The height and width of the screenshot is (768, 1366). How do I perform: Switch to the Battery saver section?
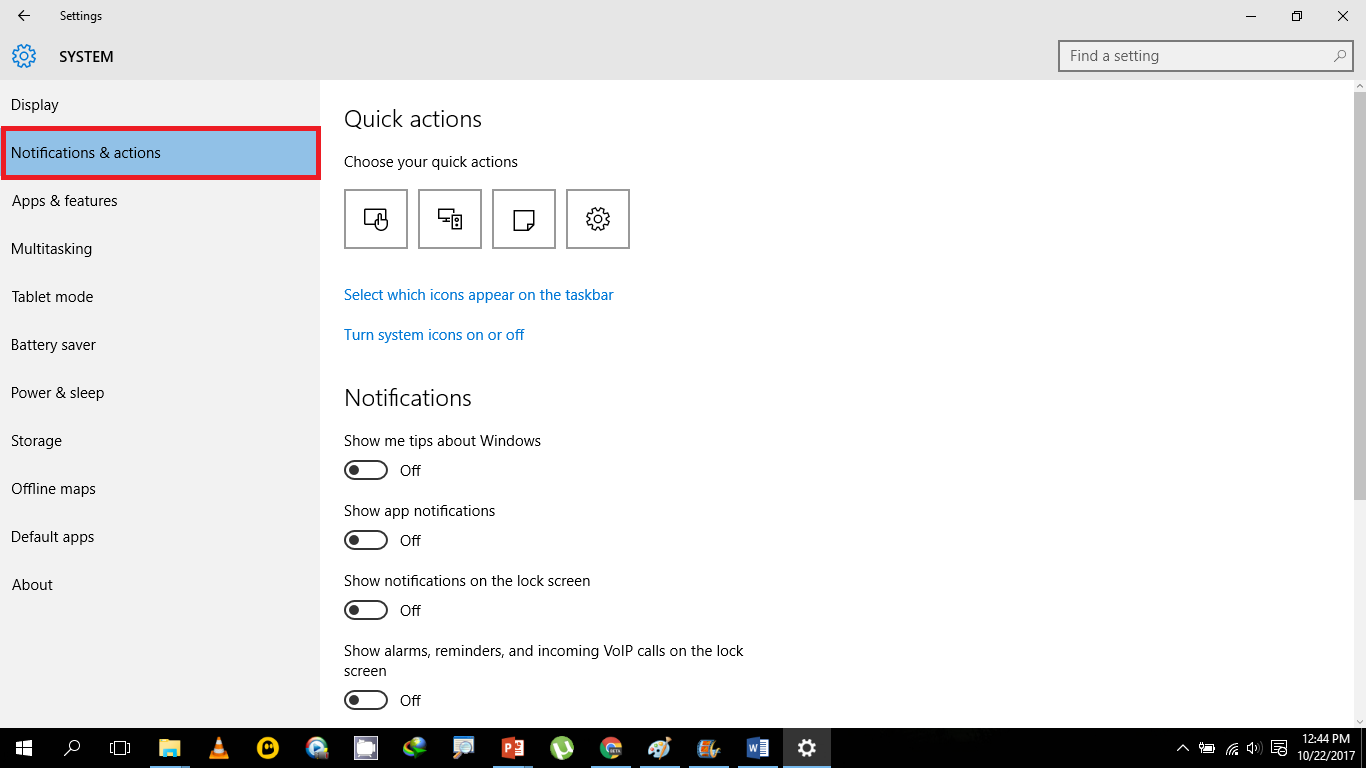pyautogui.click(x=53, y=344)
